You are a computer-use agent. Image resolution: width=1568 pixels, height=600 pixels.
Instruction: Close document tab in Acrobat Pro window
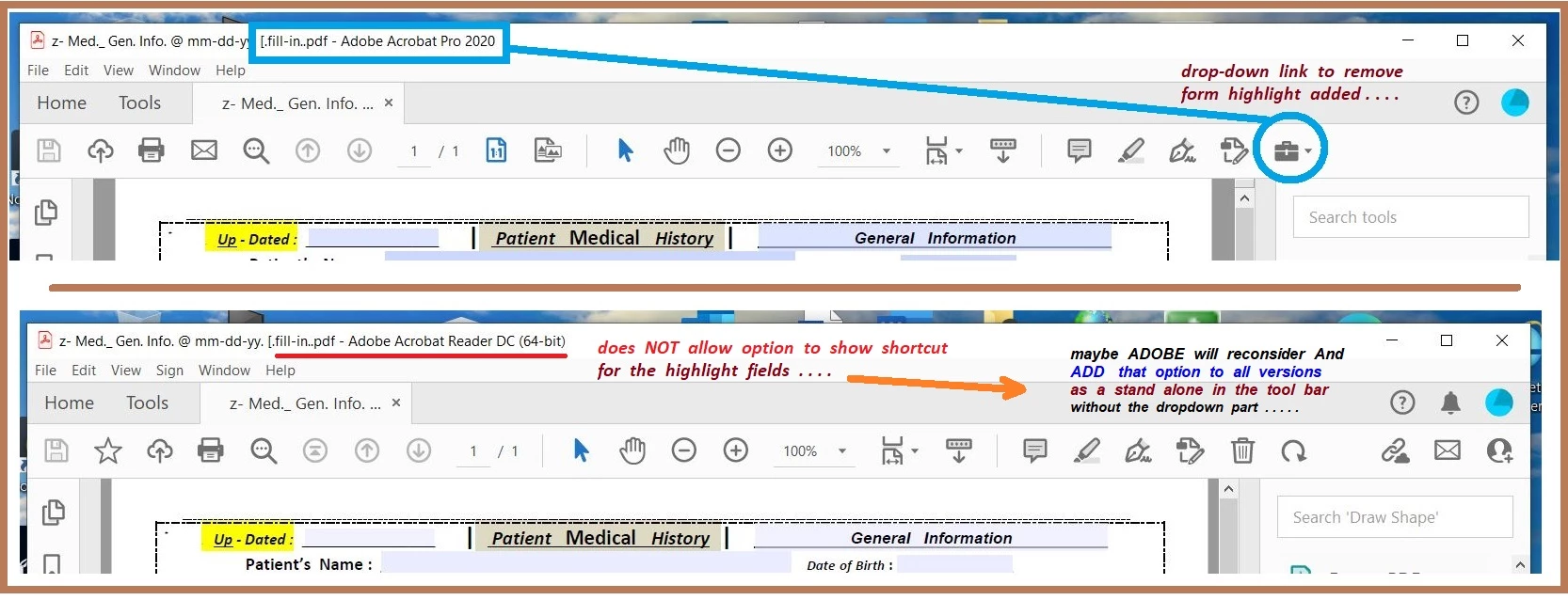click(x=389, y=103)
